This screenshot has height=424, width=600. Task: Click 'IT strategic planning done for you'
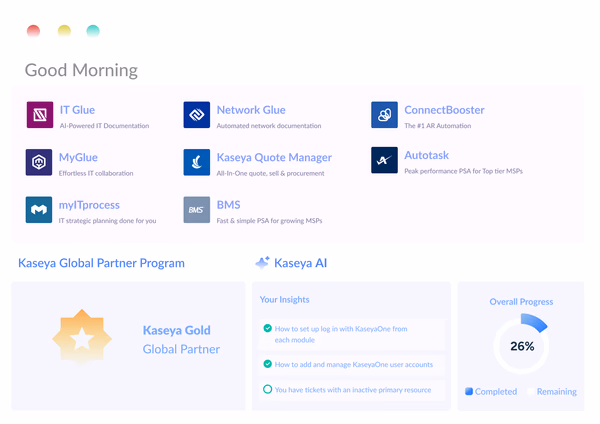pyautogui.click(x=107, y=220)
